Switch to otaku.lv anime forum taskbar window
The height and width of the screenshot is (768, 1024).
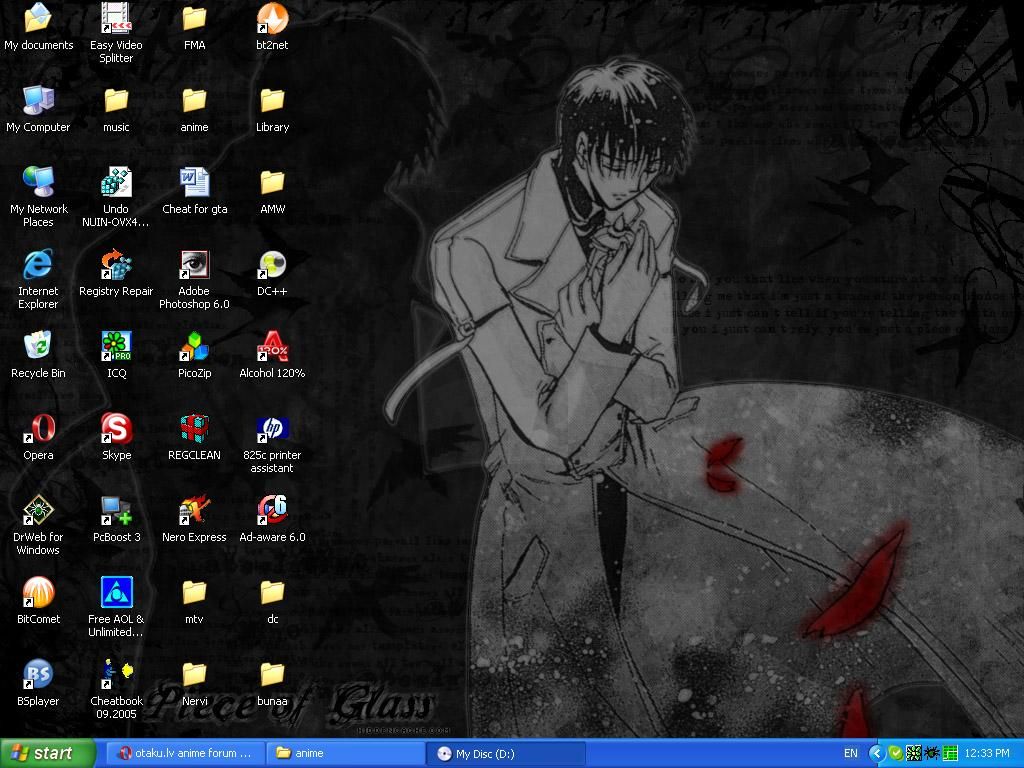click(185, 753)
